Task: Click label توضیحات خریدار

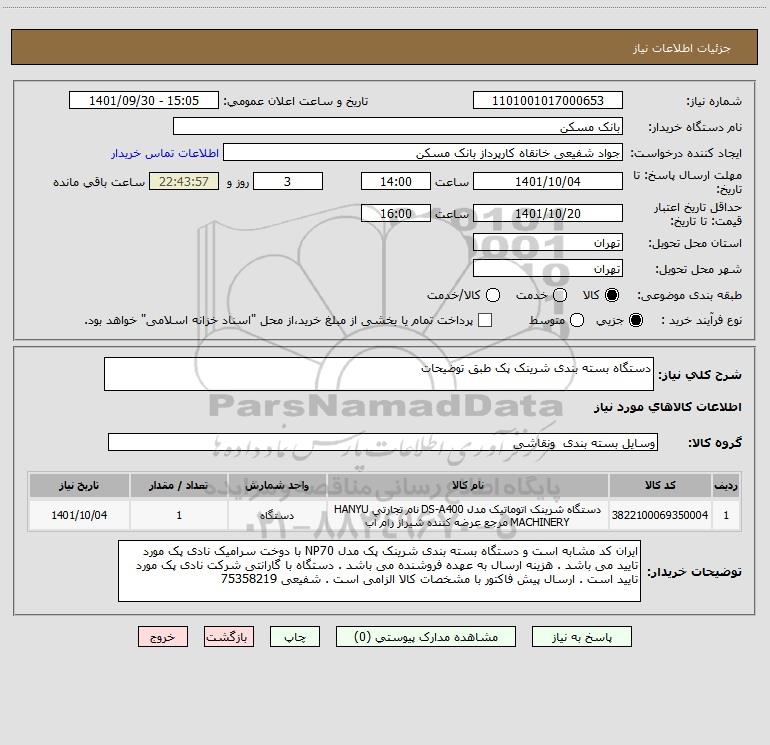Action: [x=694, y=572]
